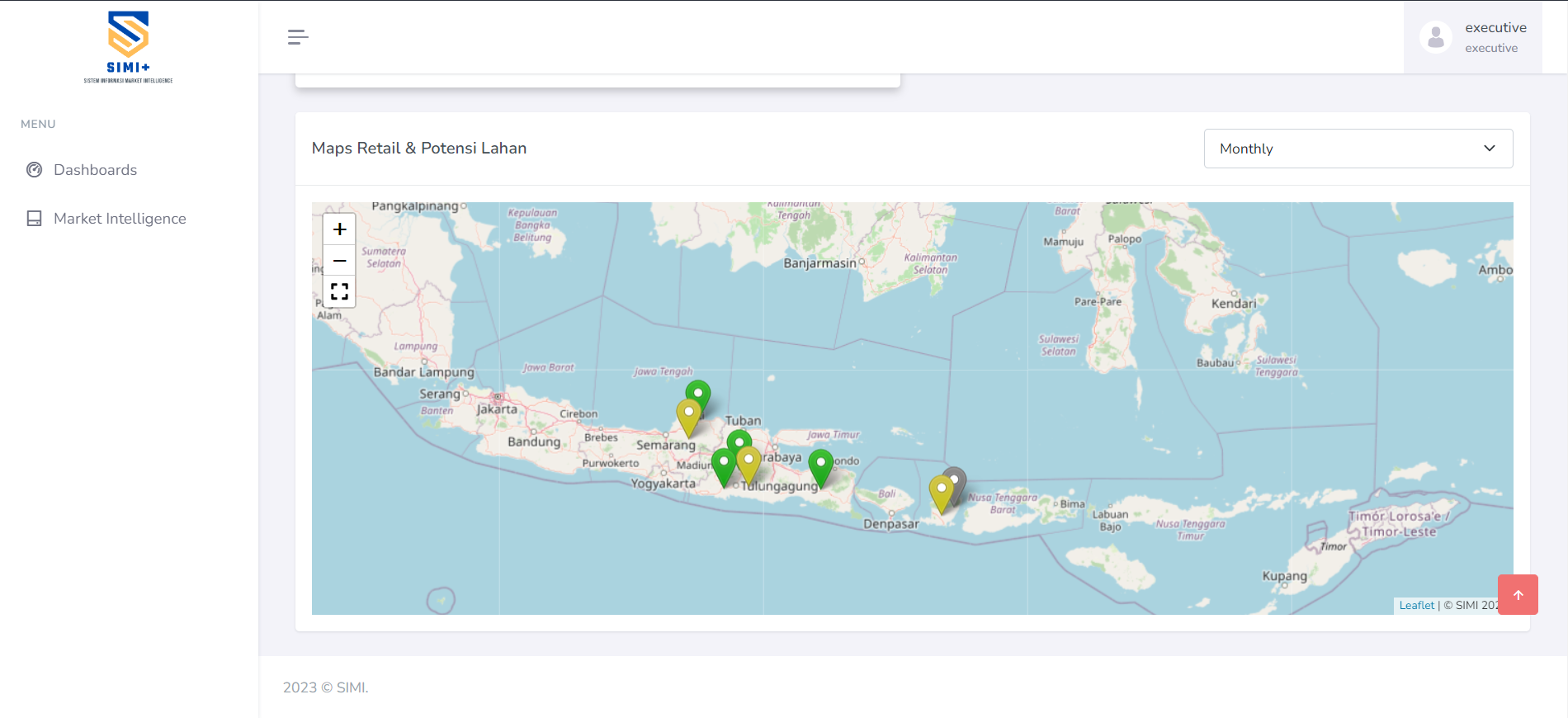Click the chevron arrow on Monthly selector
Screen dimensions: 1568x718
tap(1490, 149)
